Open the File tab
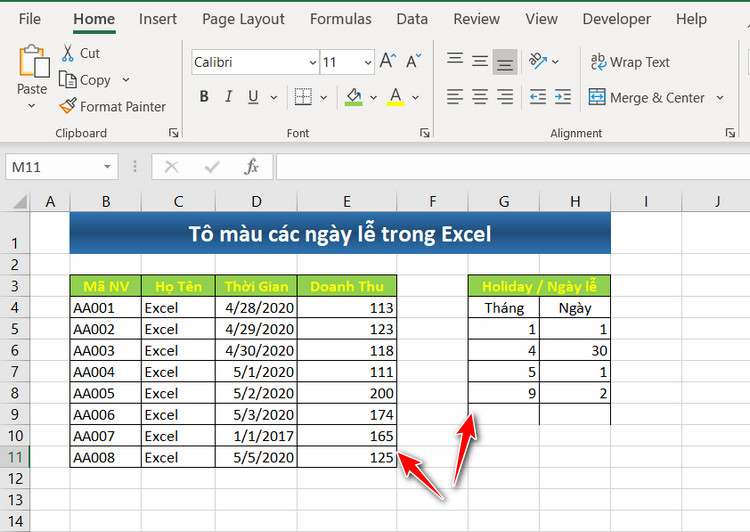 (x=30, y=19)
